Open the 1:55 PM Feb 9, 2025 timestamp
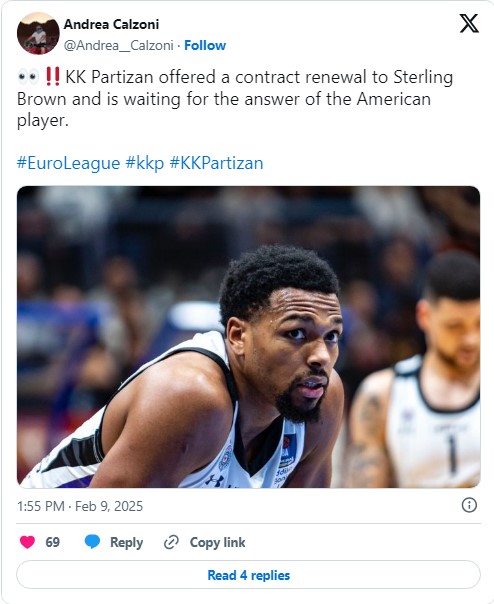Image resolution: width=494 pixels, height=604 pixels. pyautogui.click(x=80, y=506)
